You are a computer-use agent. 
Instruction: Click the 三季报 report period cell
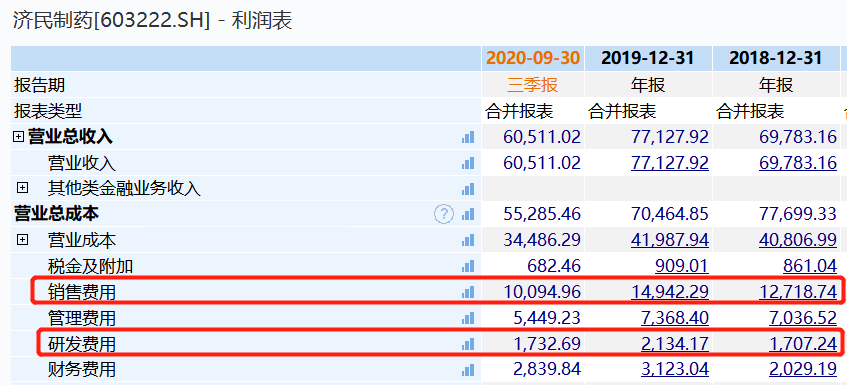click(x=532, y=85)
